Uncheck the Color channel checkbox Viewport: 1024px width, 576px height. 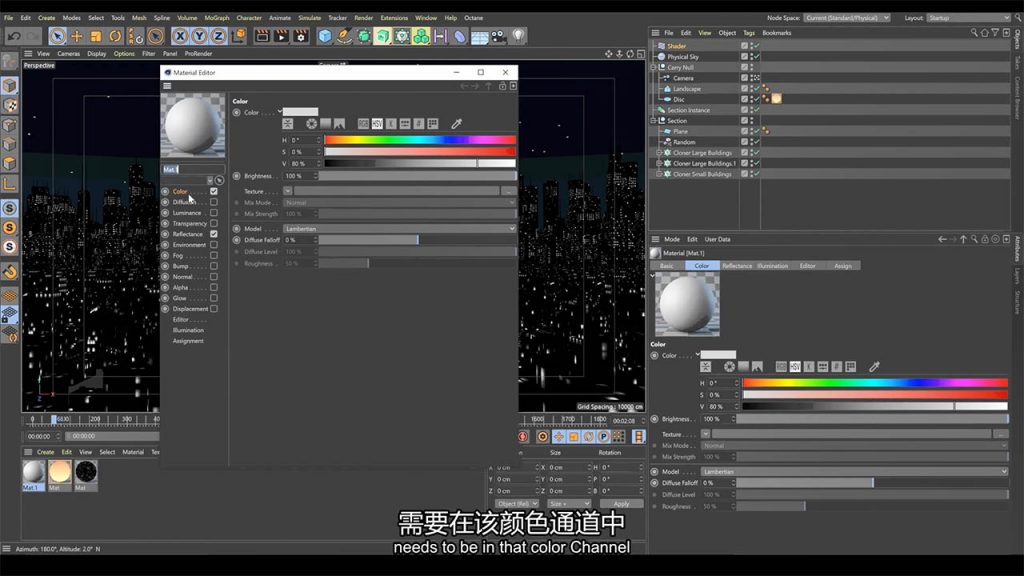[x=214, y=191]
